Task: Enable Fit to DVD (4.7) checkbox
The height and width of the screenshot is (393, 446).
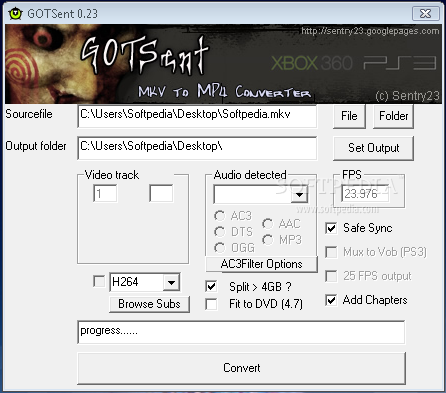Action: pyautogui.click(x=211, y=304)
